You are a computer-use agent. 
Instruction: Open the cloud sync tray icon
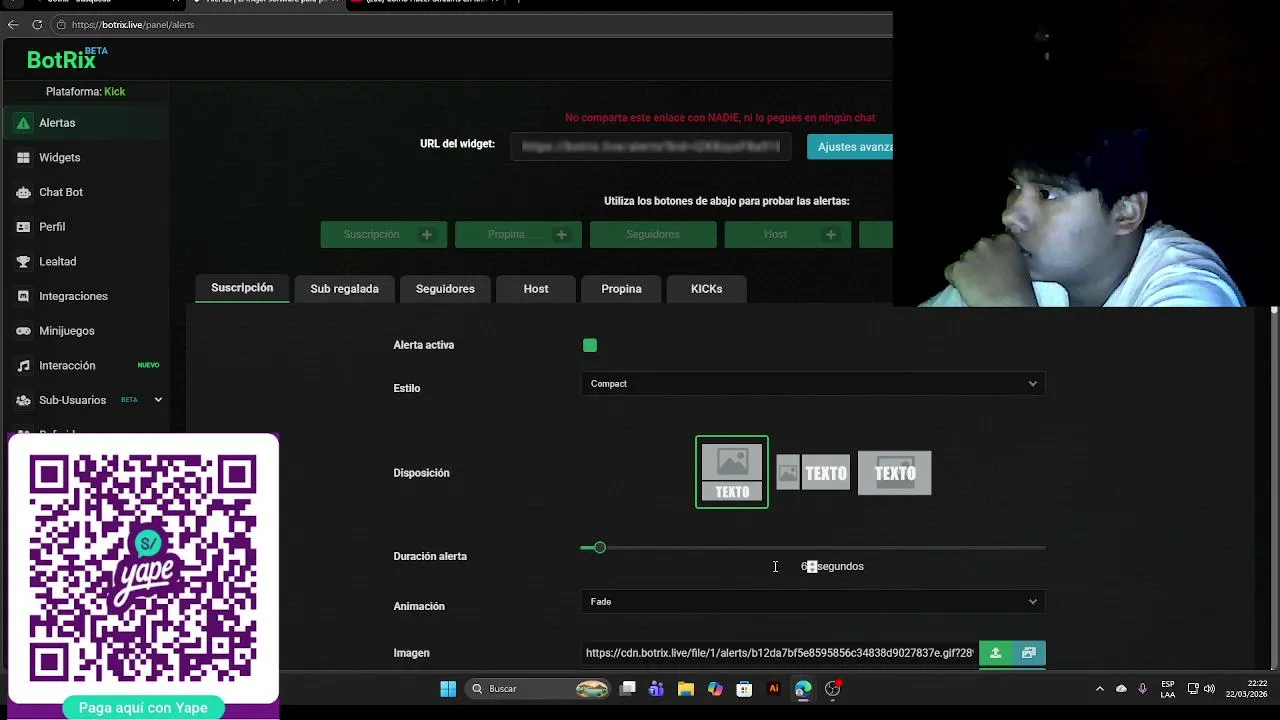(1121, 688)
